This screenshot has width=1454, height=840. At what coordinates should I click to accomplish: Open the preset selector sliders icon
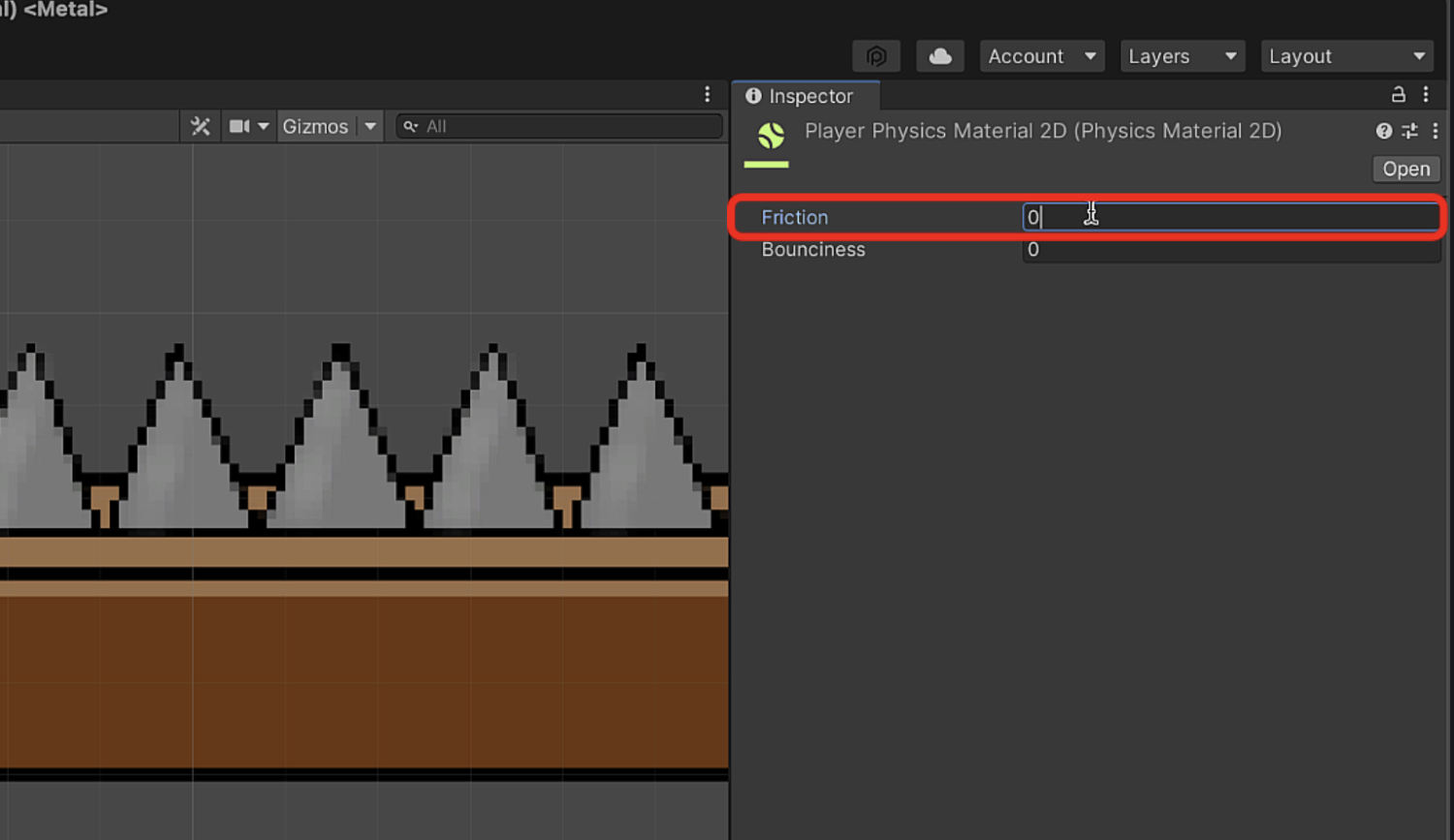click(x=1409, y=131)
